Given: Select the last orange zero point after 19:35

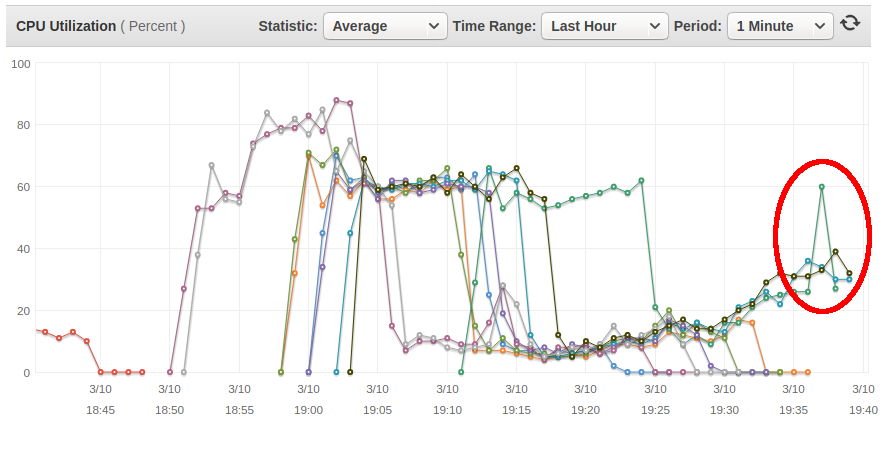Looking at the screenshot, I should [x=808, y=372].
